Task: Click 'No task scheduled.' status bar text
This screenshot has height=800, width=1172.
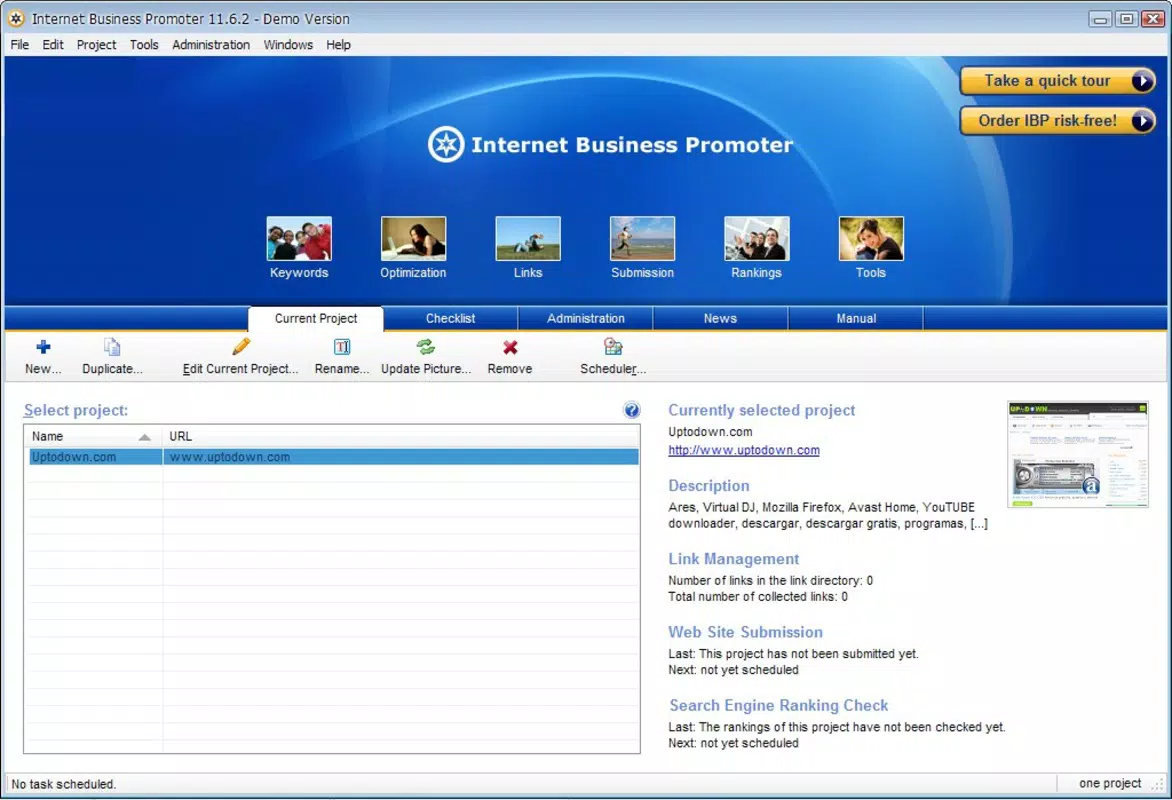Action: tap(64, 784)
